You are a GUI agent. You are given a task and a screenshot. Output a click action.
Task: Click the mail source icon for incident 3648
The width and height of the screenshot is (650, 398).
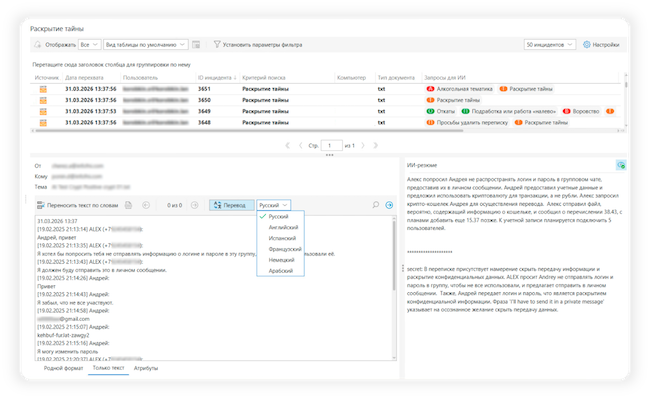(43, 123)
